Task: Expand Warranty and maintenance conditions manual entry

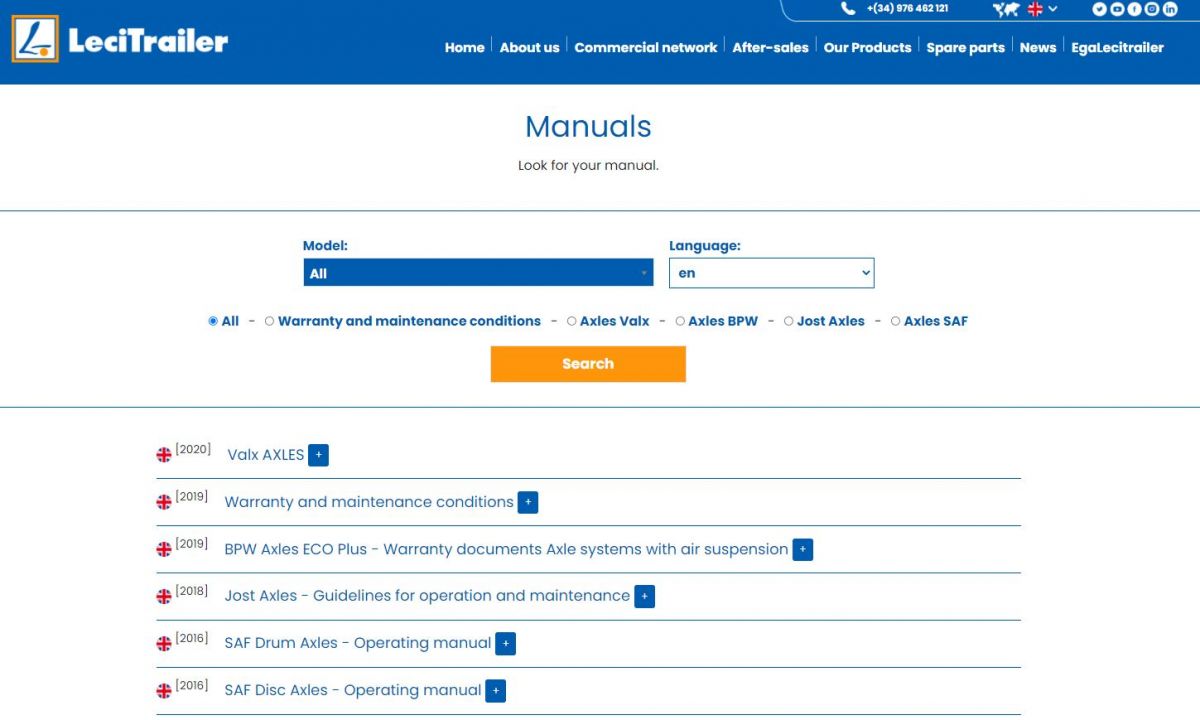Action: (528, 502)
